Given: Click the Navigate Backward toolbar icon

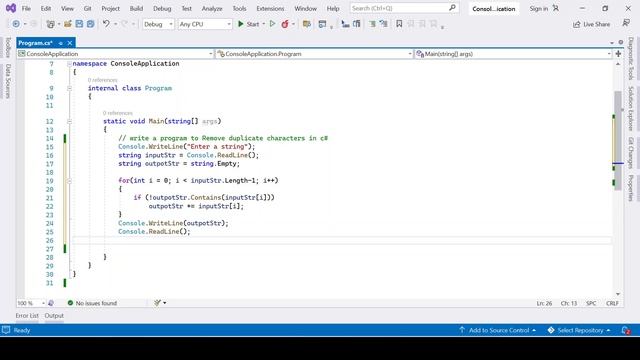Looking at the screenshot, I should (x=16, y=24).
